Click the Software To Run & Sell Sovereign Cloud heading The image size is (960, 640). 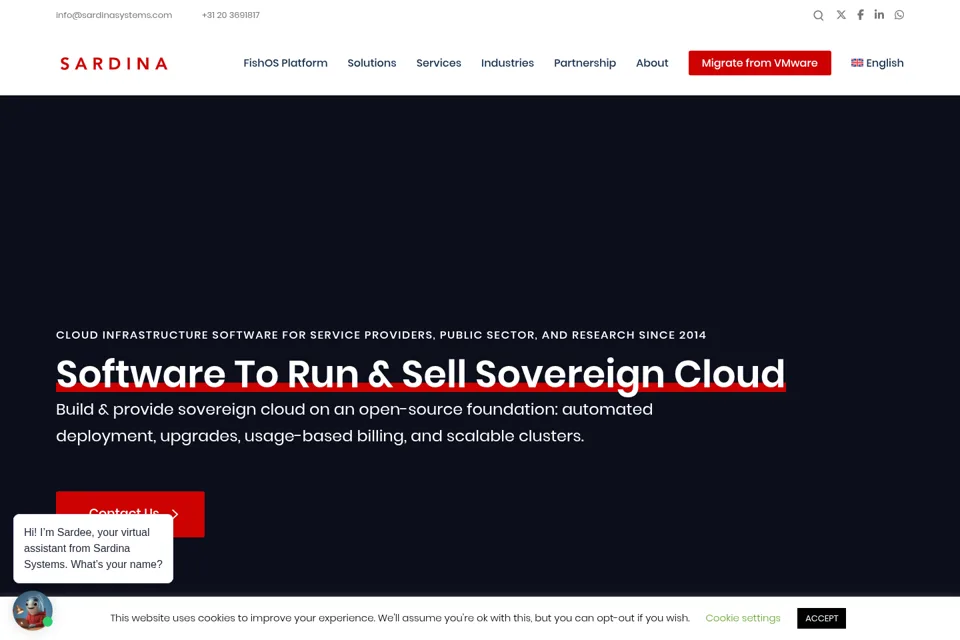click(x=421, y=374)
